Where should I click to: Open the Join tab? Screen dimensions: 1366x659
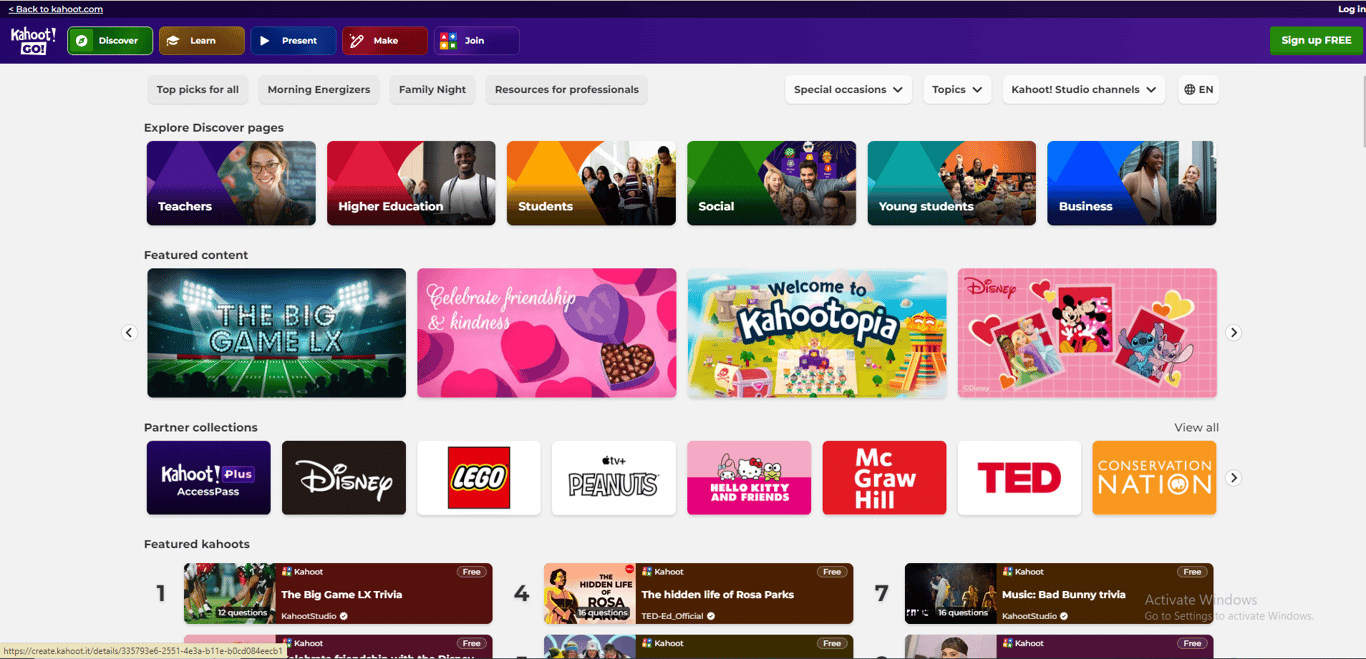click(476, 41)
